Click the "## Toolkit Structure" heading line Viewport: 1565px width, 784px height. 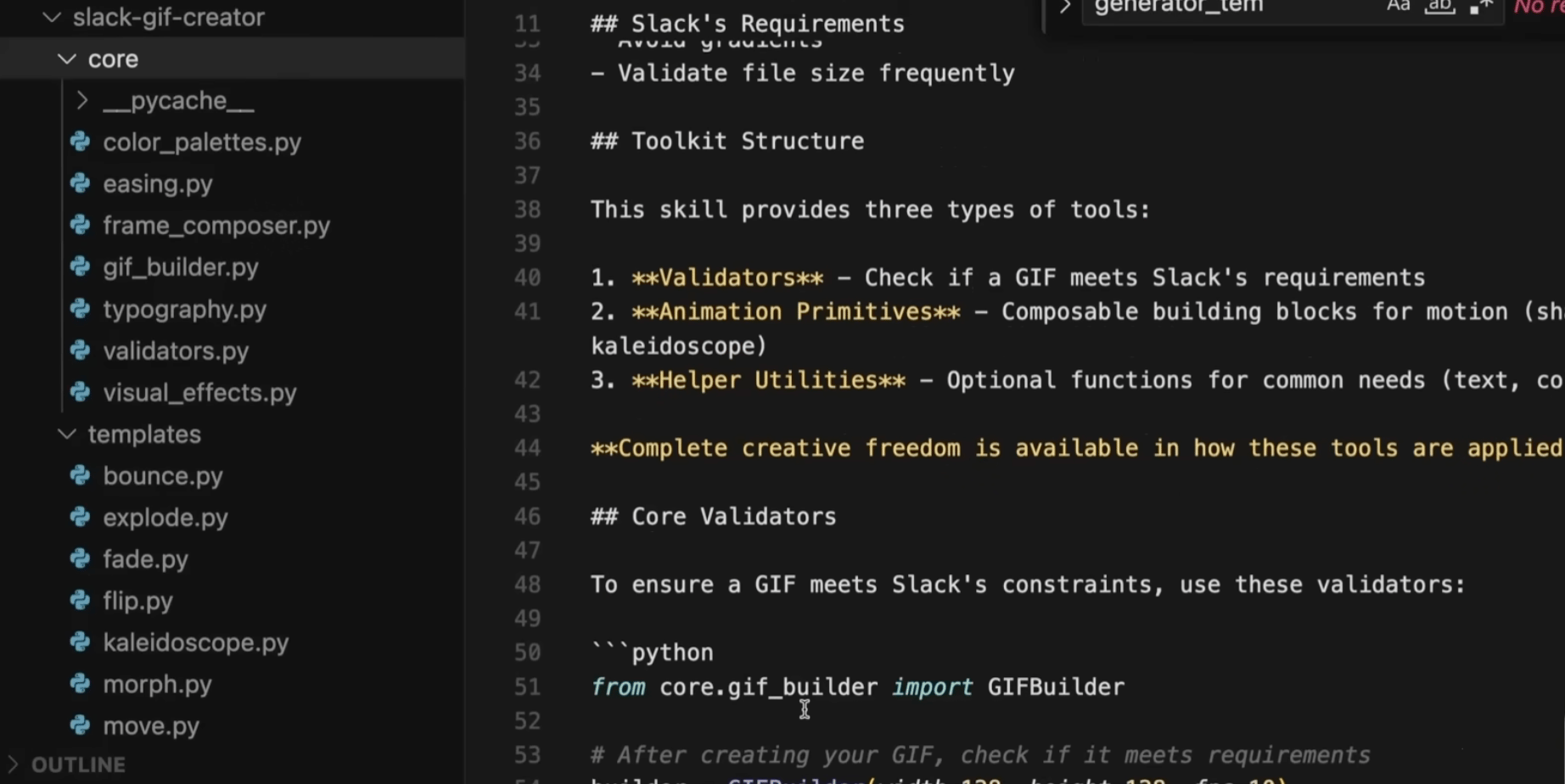(727, 141)
